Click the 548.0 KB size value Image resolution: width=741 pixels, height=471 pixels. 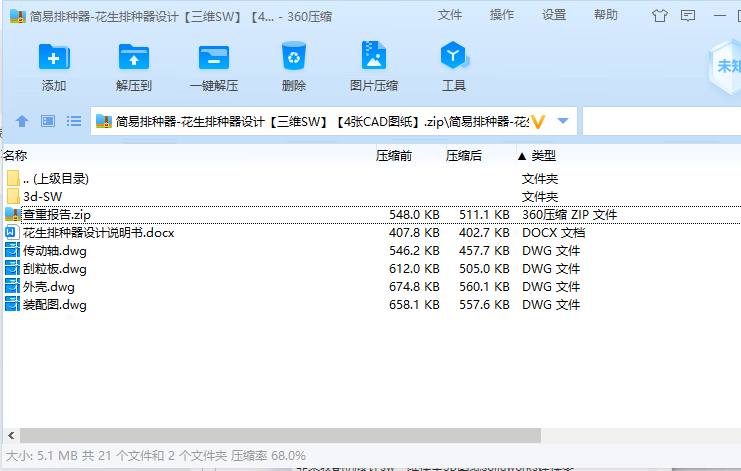[414, 214]
